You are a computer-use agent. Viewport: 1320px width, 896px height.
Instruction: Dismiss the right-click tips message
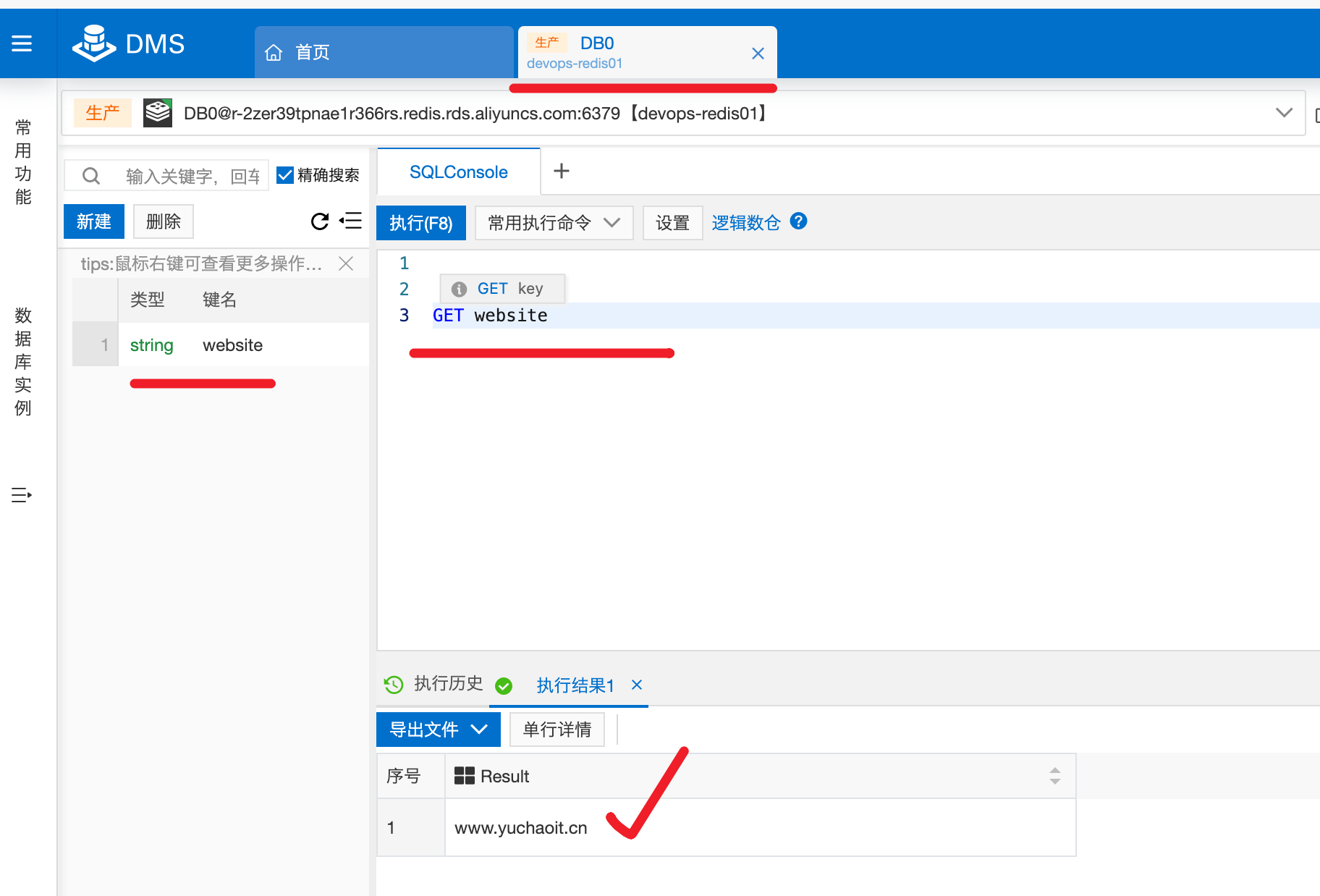pos(346,263)
